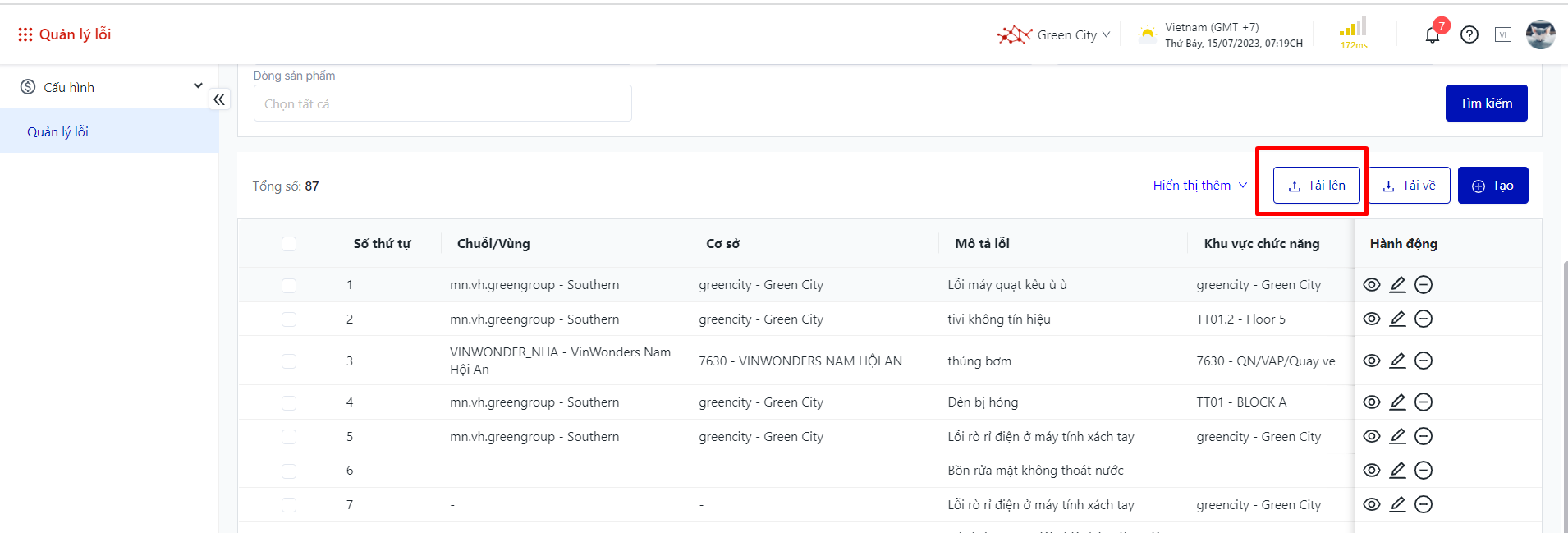Screen dimensions: 1568x533
Task: View details via eye icon for row 3
Action: pos(1372,361)
